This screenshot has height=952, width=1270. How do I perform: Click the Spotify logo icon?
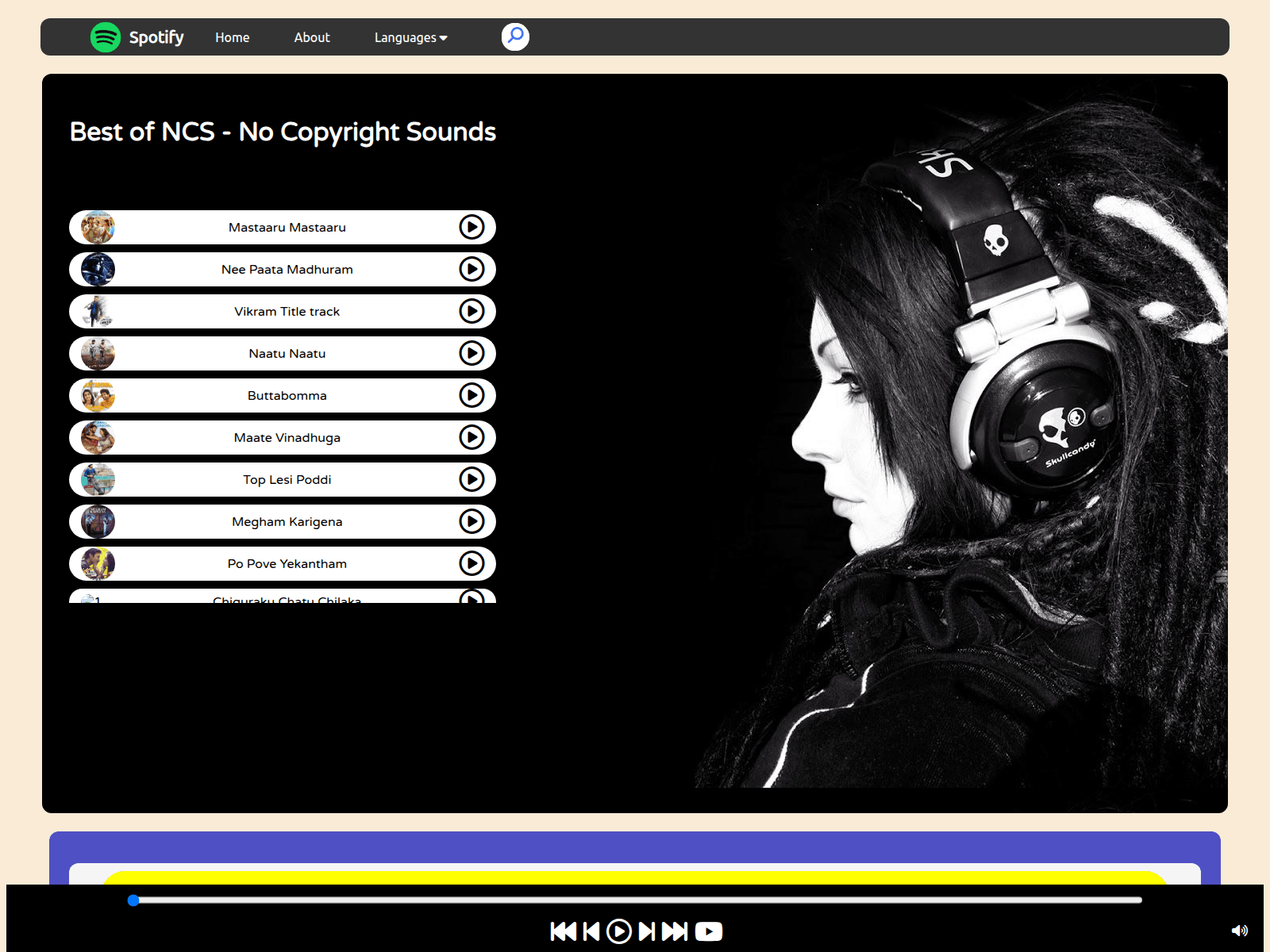coord(106,37)
